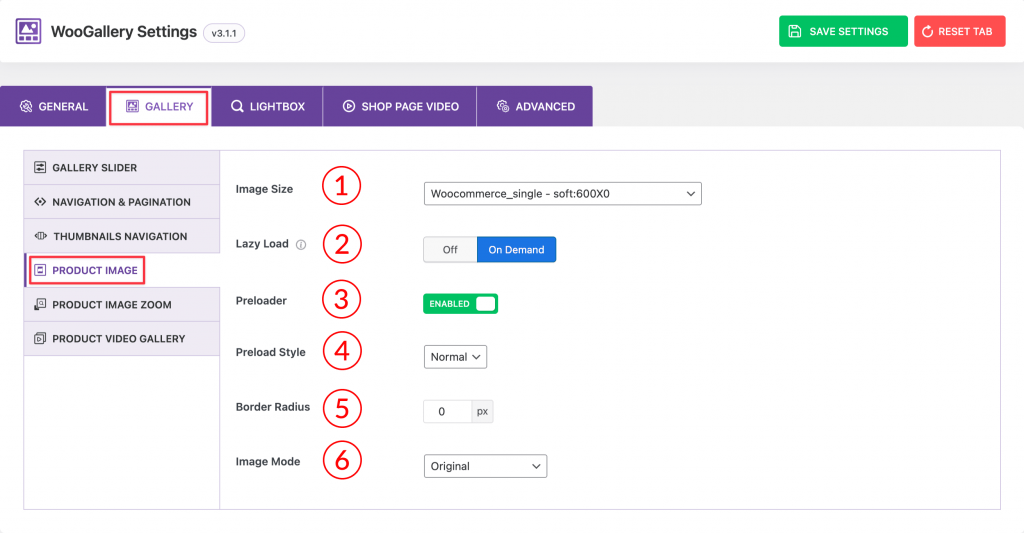Open the Advanced tab
The image size is (1024, 533).
(536, 106)
